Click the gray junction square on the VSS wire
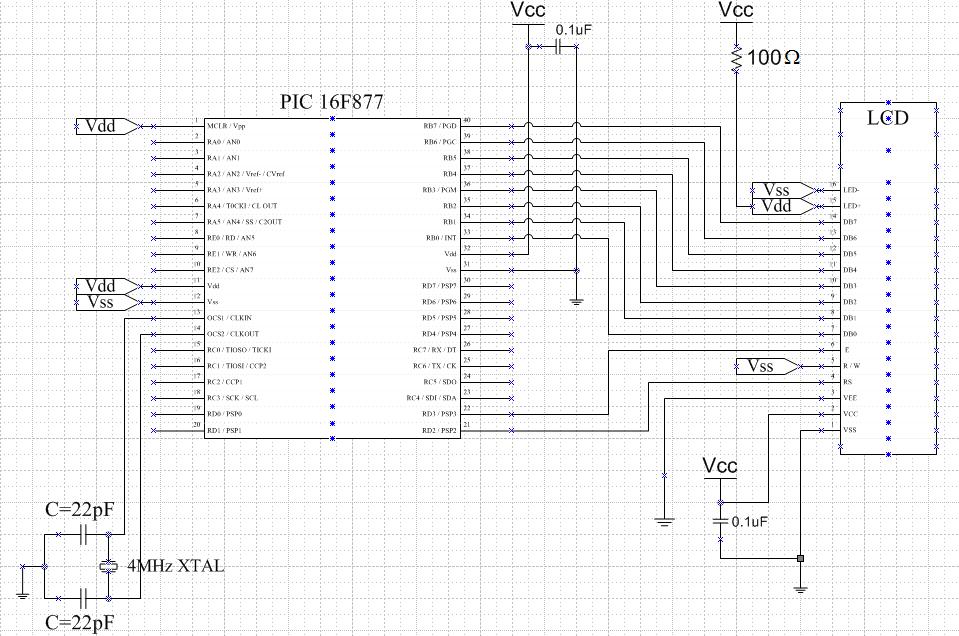 (800, 558)
